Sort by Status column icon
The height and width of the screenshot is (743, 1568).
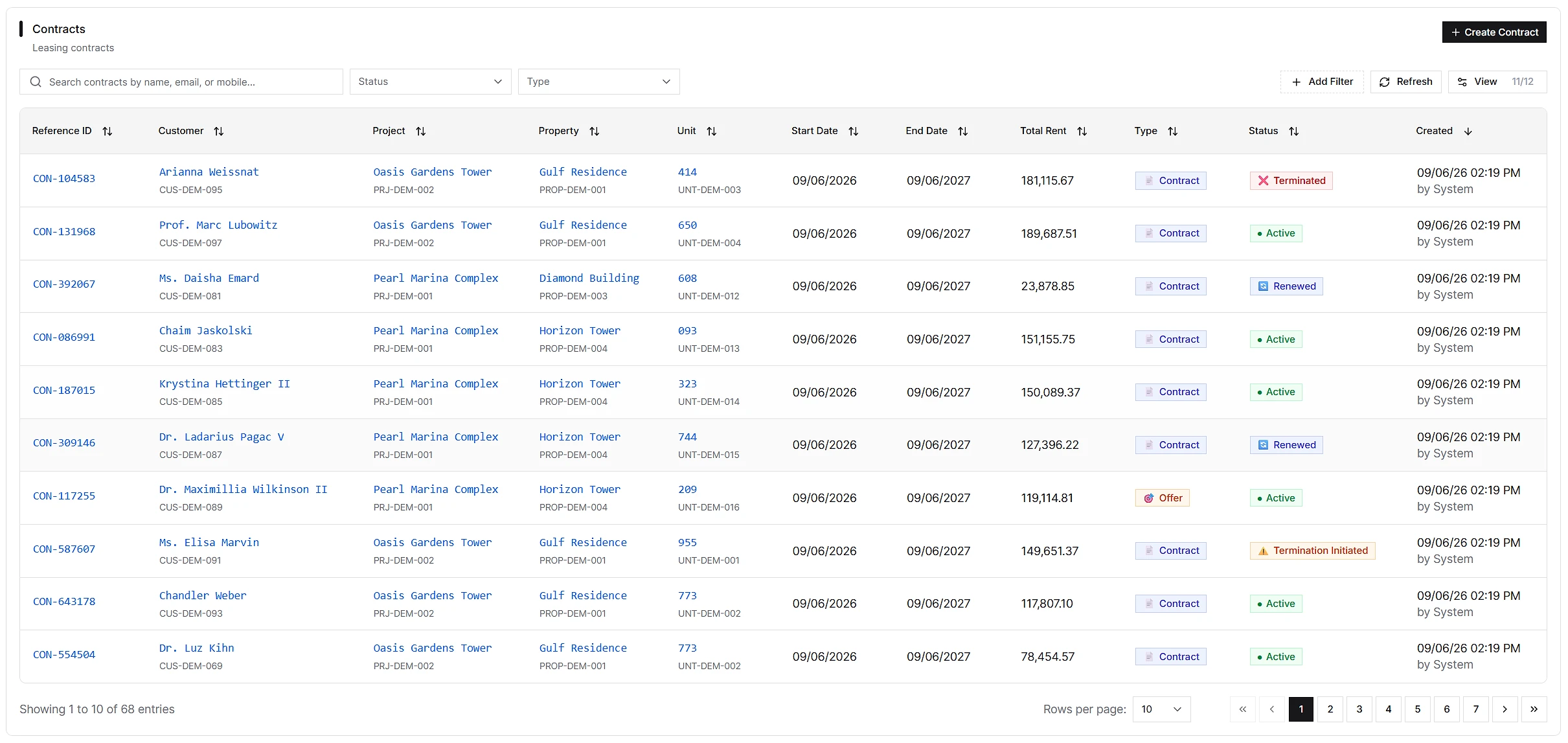click(1294, 131)
